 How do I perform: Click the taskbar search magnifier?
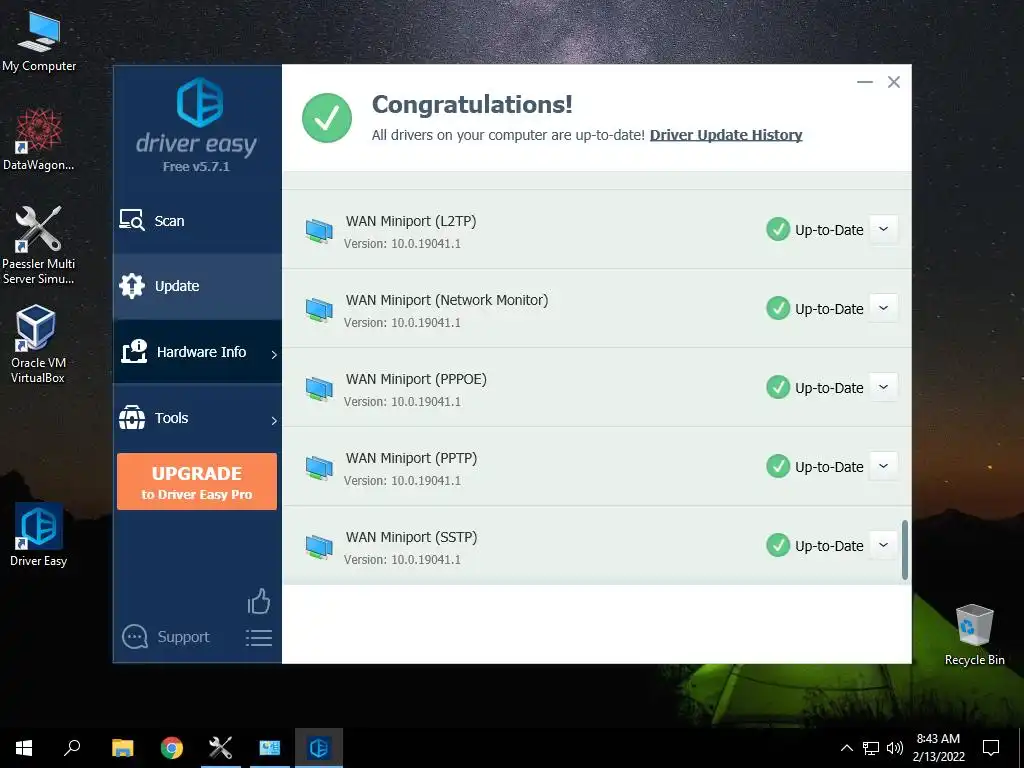pos(72,748)
